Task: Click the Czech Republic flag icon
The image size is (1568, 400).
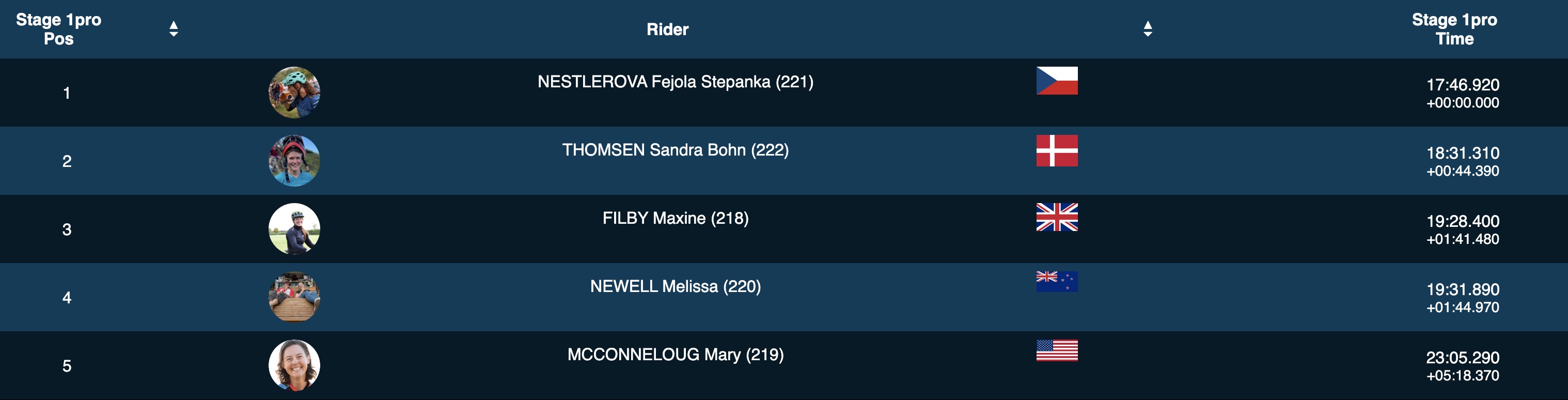Action: [1057, 81]
